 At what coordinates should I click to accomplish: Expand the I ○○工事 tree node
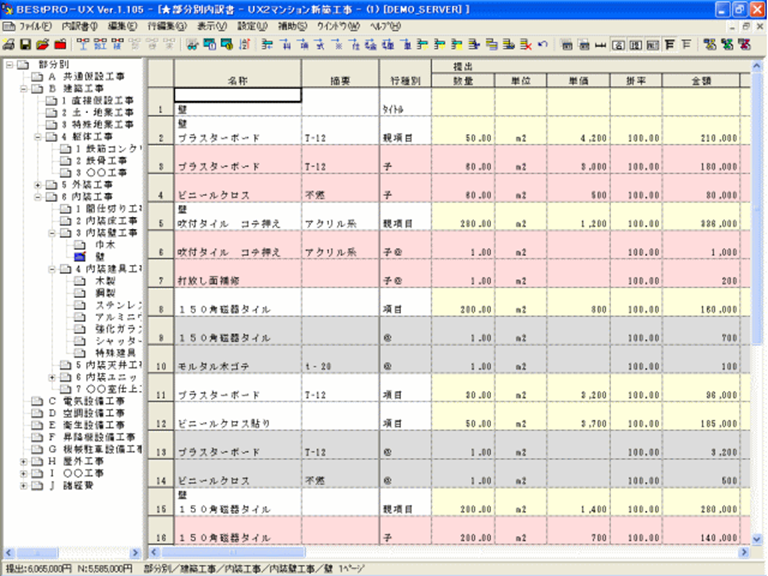(23, 473)
